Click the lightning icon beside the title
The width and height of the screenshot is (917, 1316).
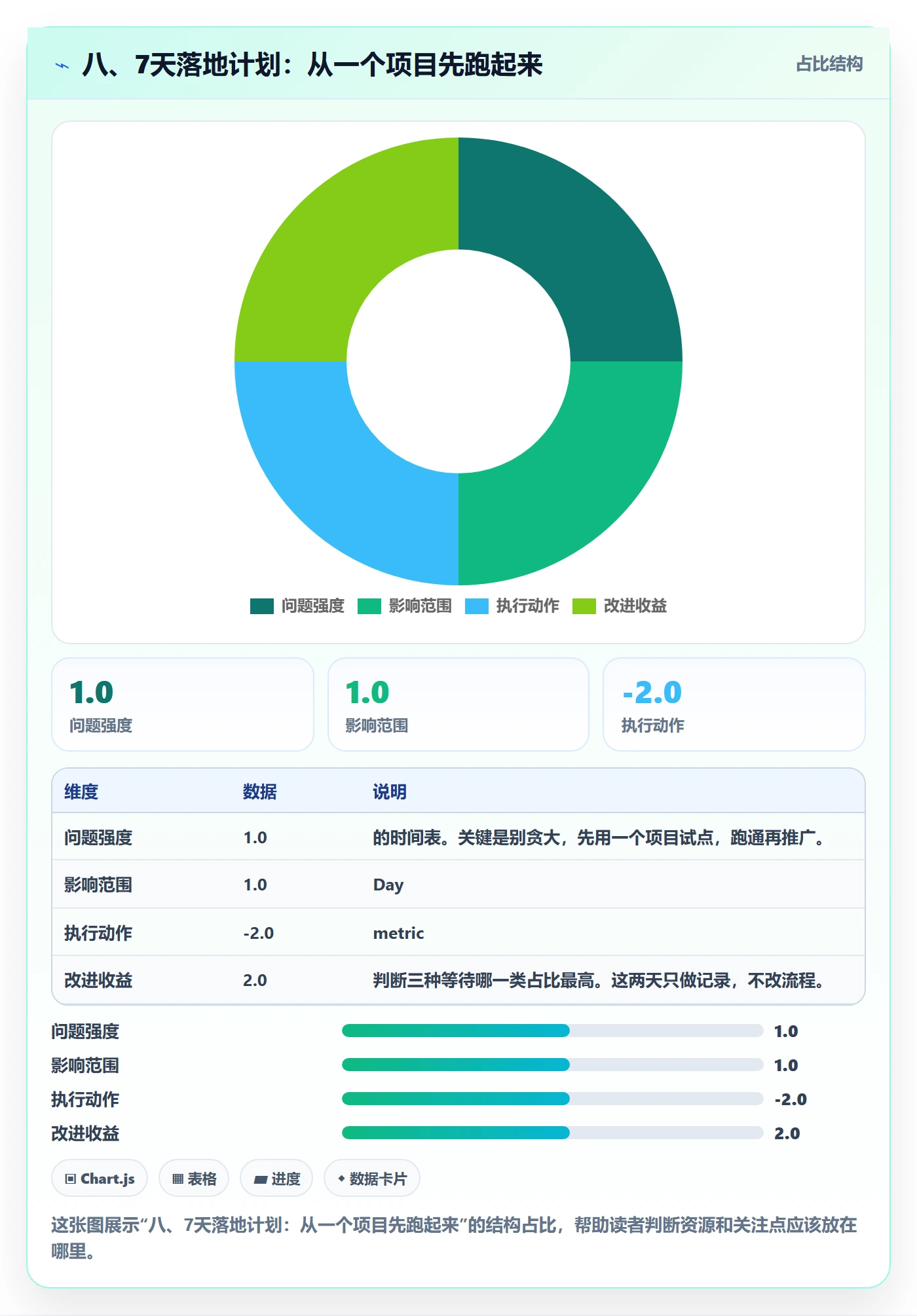point(62,65)
